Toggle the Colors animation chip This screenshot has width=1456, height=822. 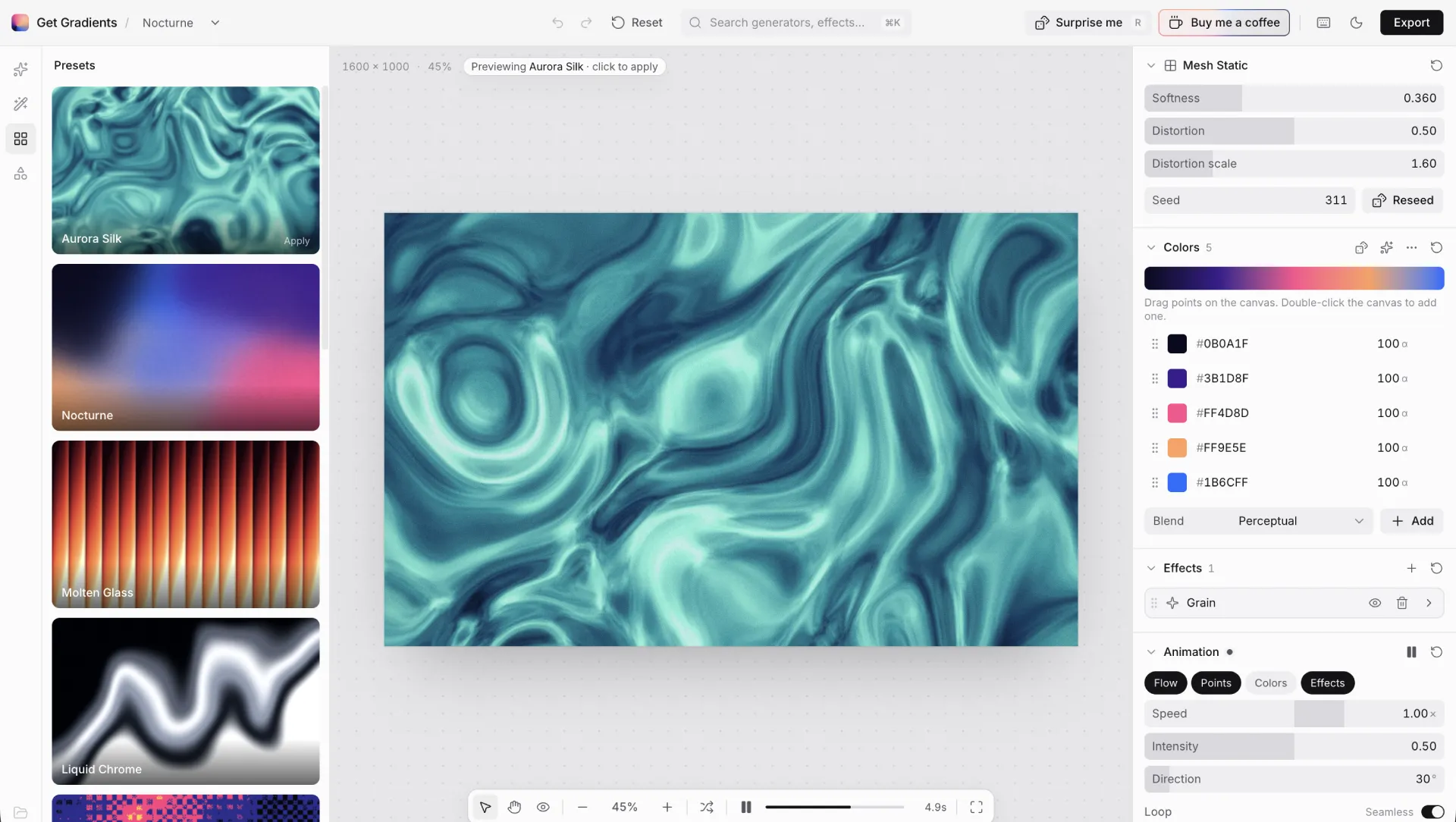(x=1270, y=683)
